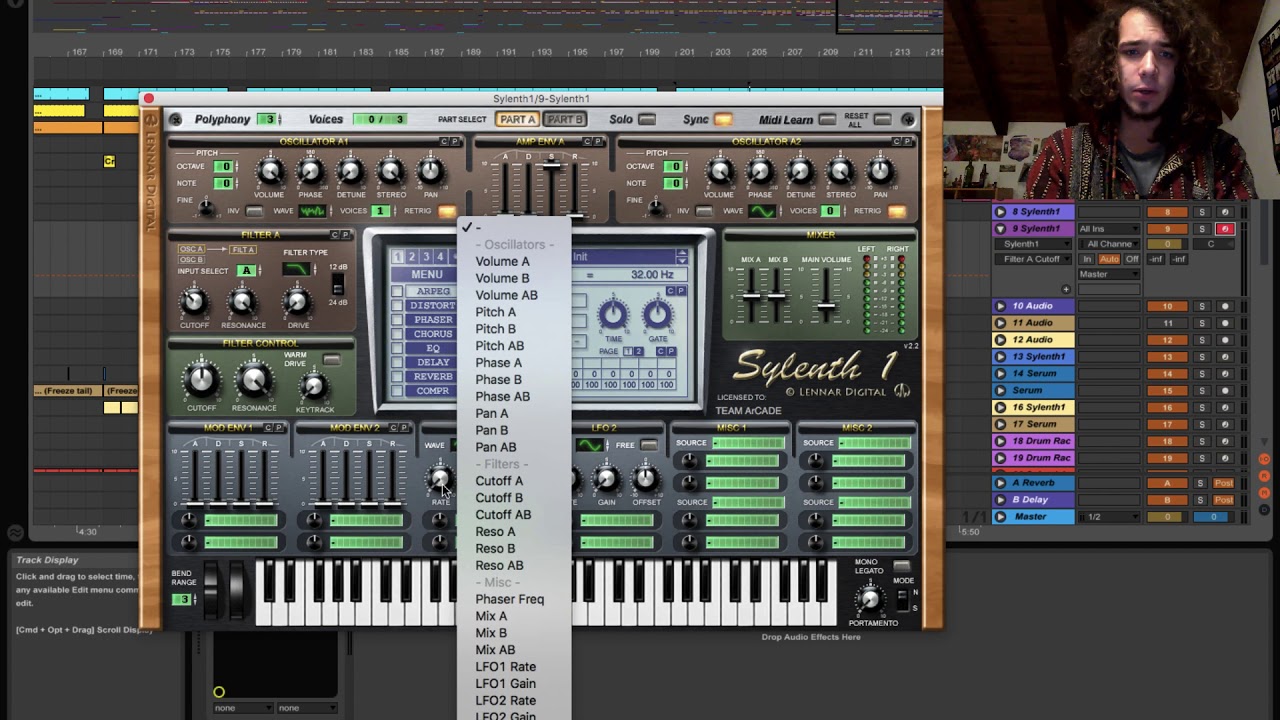
Task: Toggle the Solo switch
Action: click(647, 120)
